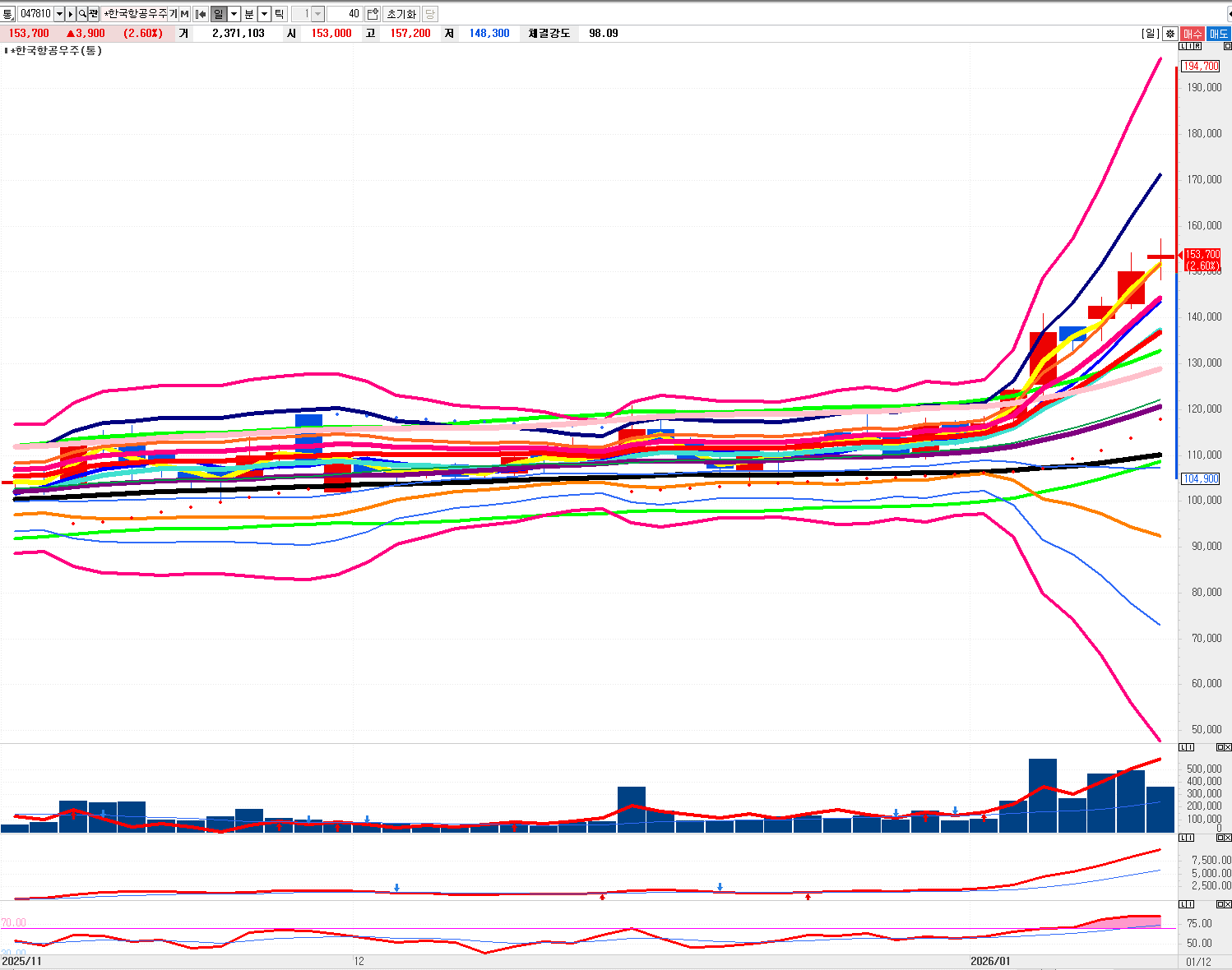Open chart settings gear icon
The height and width of the screenshot is (970, 1232).
point(1170,34)
